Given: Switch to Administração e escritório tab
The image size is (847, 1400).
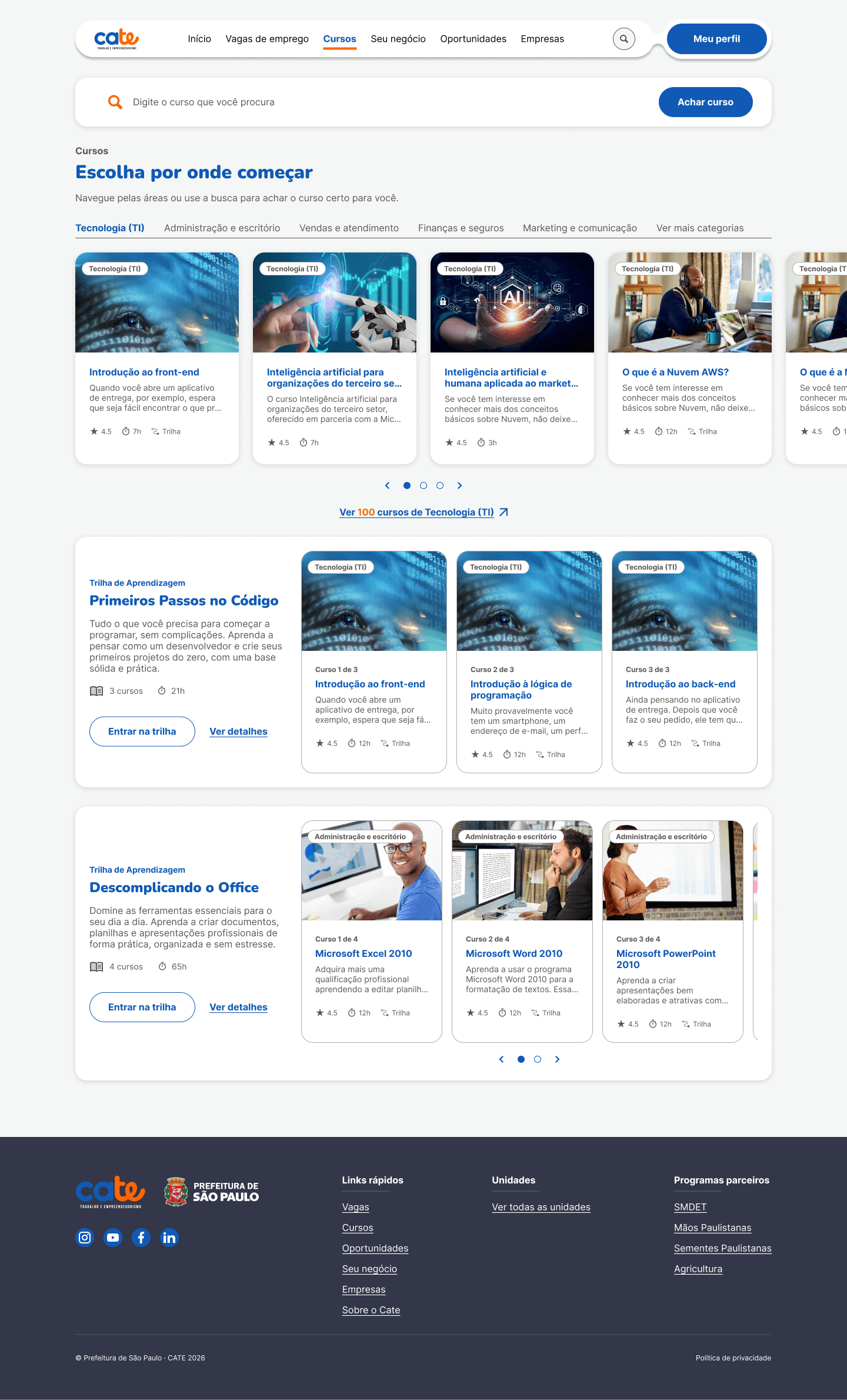Looking at the screenshot, I should point(222,228).
